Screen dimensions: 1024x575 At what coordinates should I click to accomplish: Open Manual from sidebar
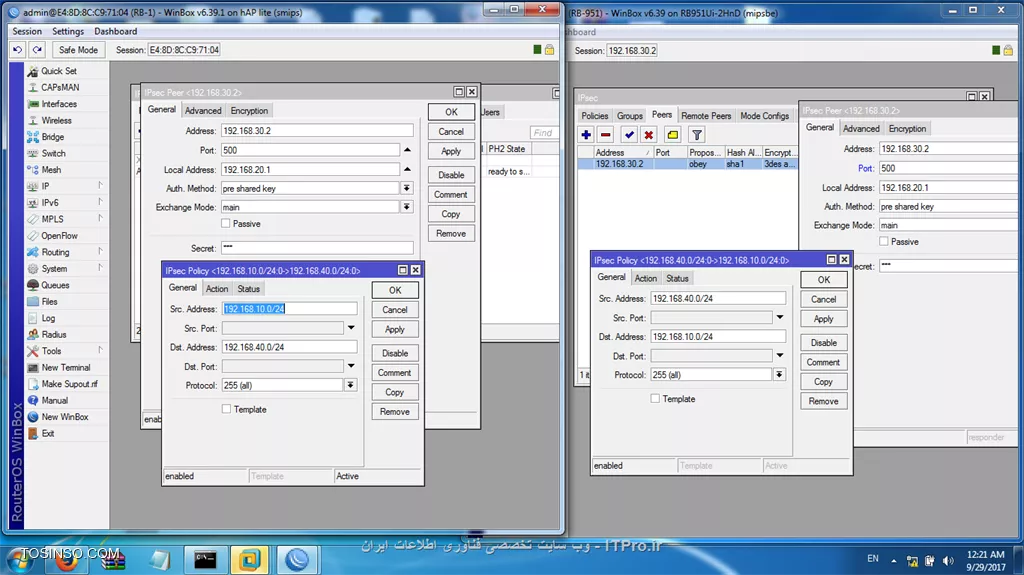[x=54, y=400]
